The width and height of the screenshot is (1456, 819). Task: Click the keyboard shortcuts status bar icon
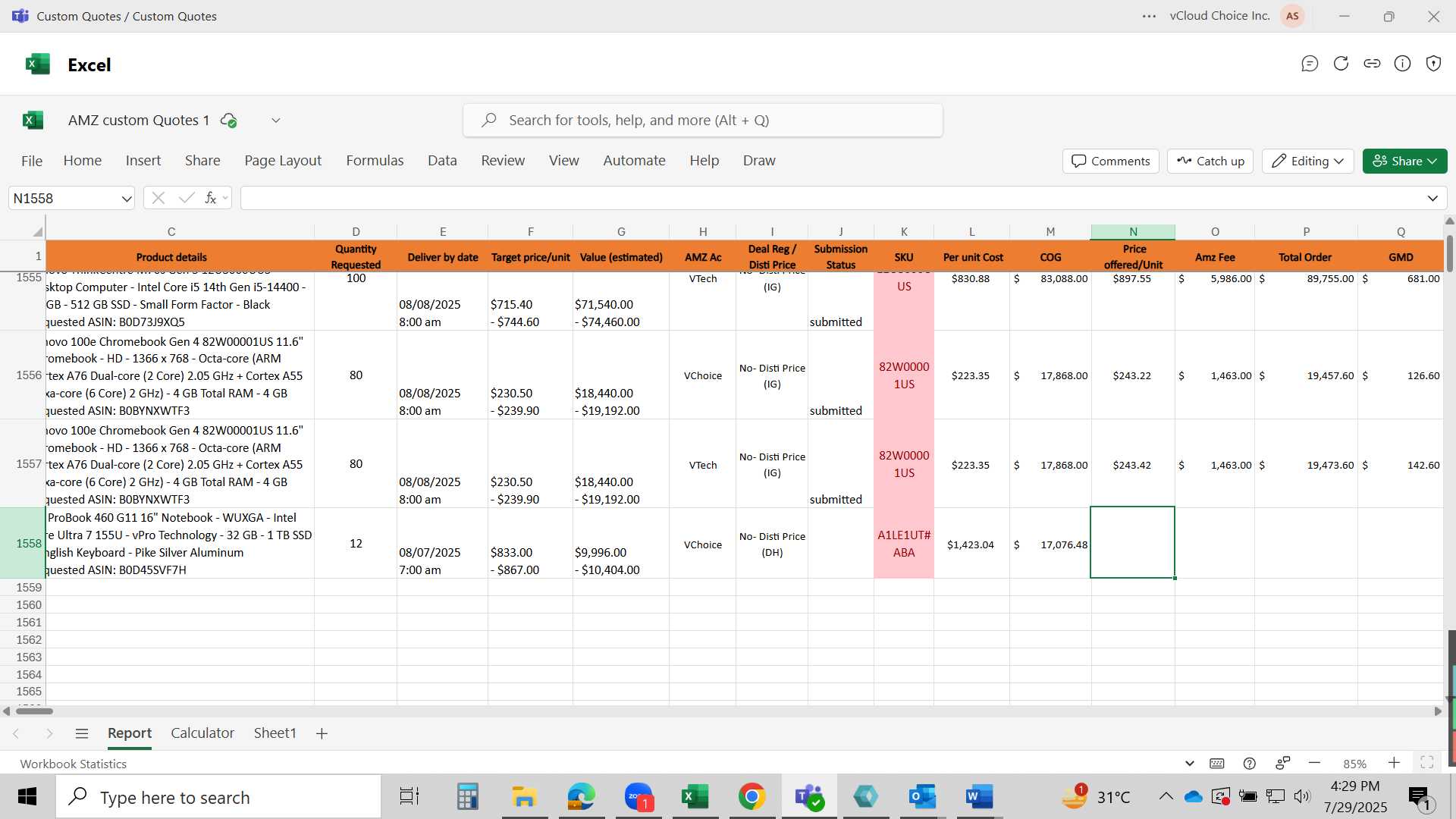click(1217, 764)
